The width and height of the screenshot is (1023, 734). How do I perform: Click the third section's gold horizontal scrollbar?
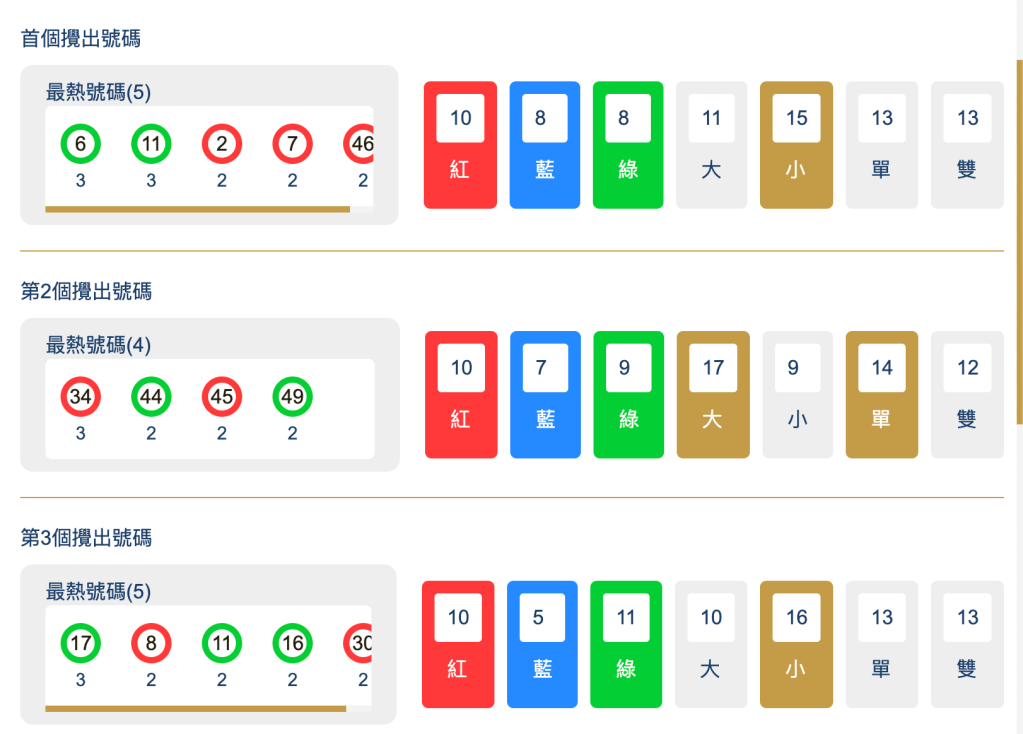click(x=195, y=708)
